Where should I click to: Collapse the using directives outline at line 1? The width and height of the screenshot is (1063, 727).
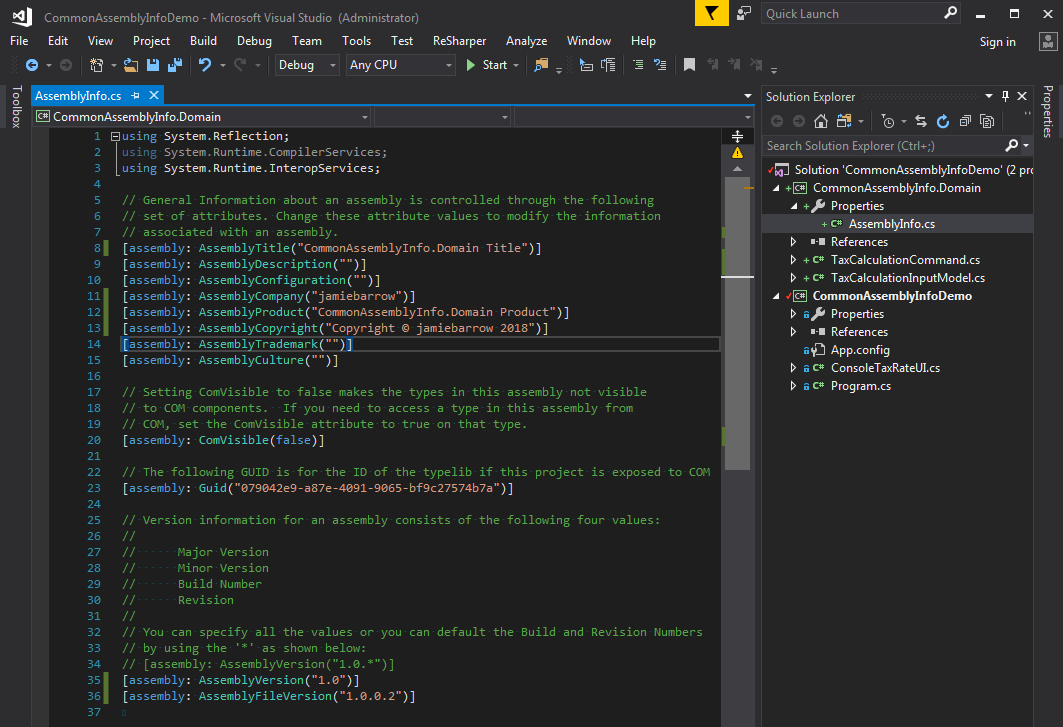click(x=115, y=136)
